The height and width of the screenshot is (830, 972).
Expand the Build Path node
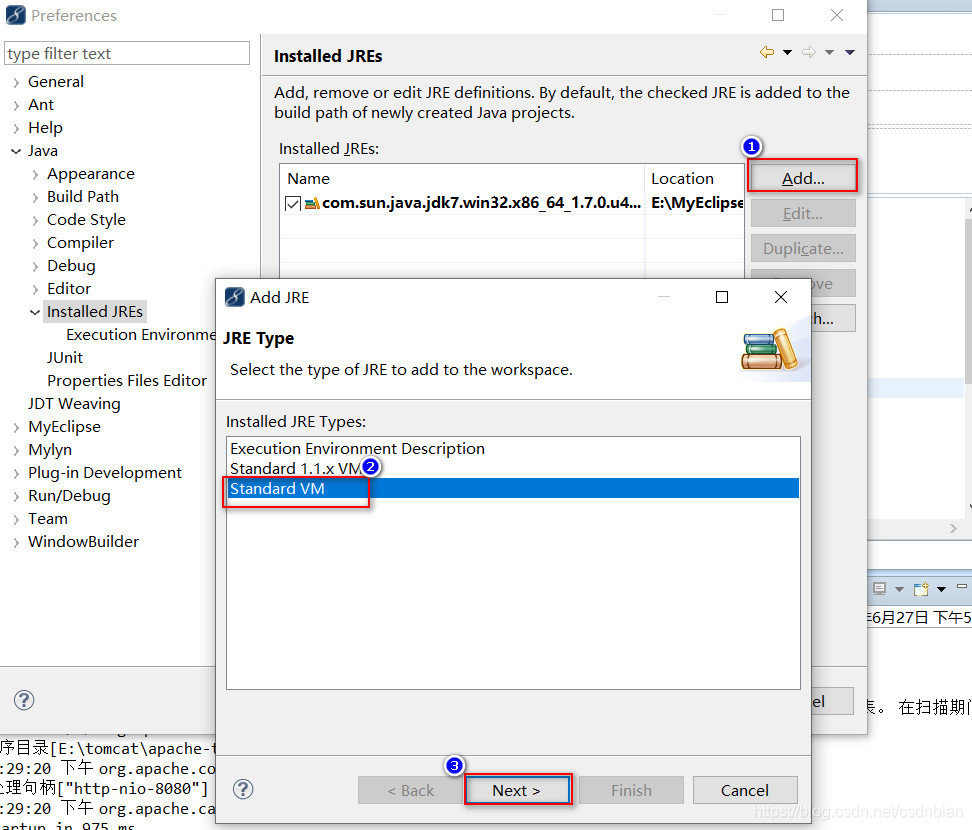coord(35,197)
